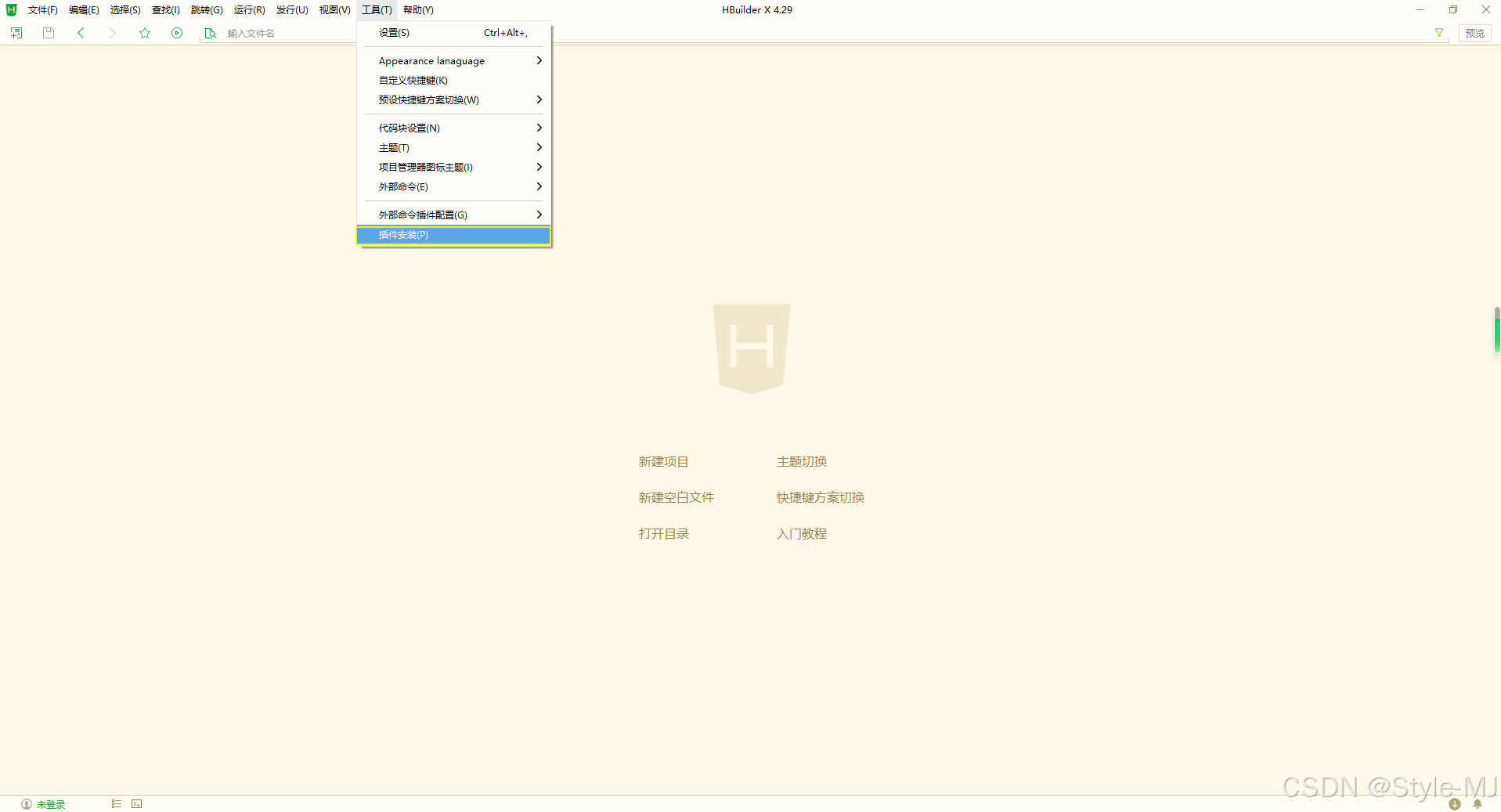Select 设置(S) from the tools menu

tap(453, 33)
